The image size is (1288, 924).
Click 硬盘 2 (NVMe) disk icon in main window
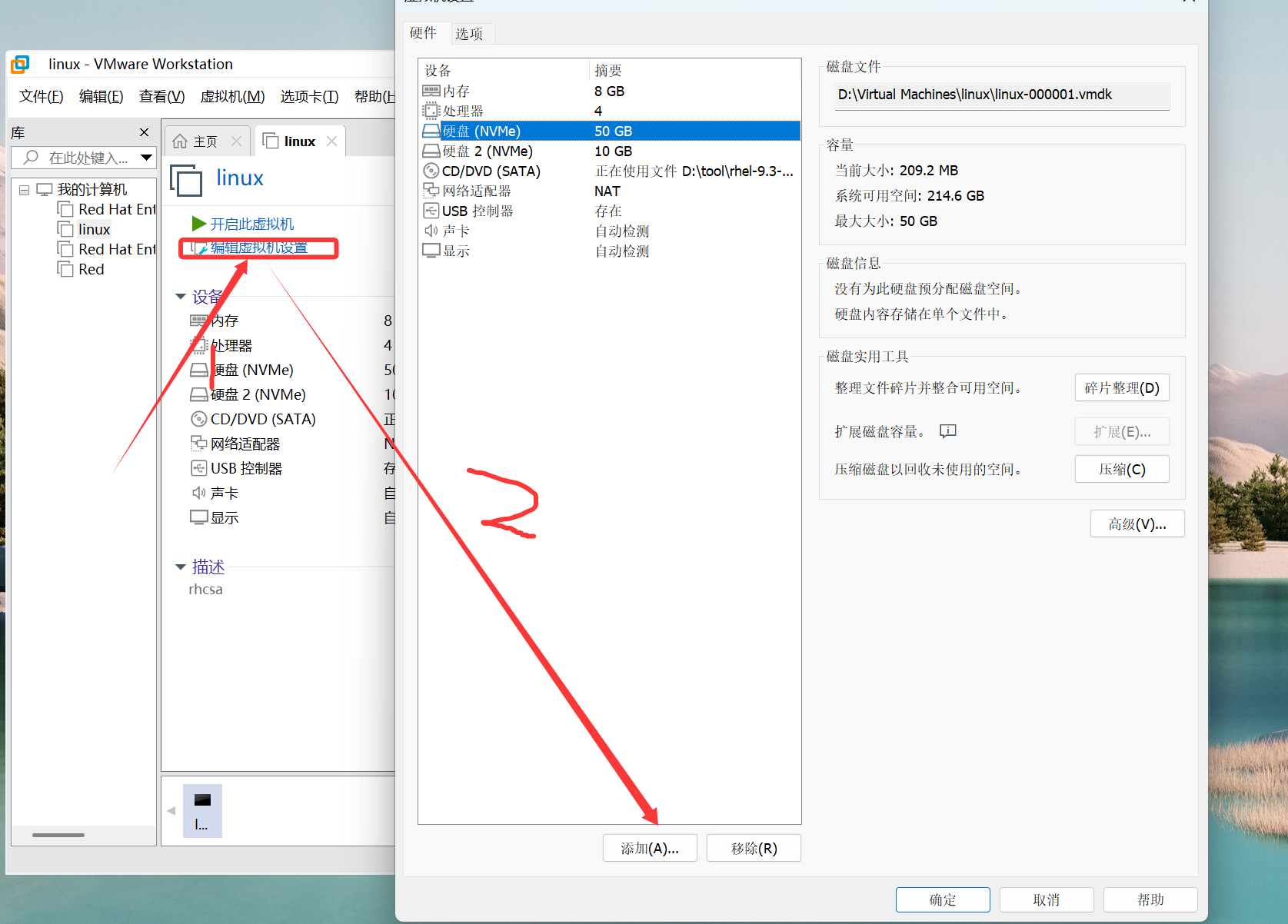click(x=198, y=394)
